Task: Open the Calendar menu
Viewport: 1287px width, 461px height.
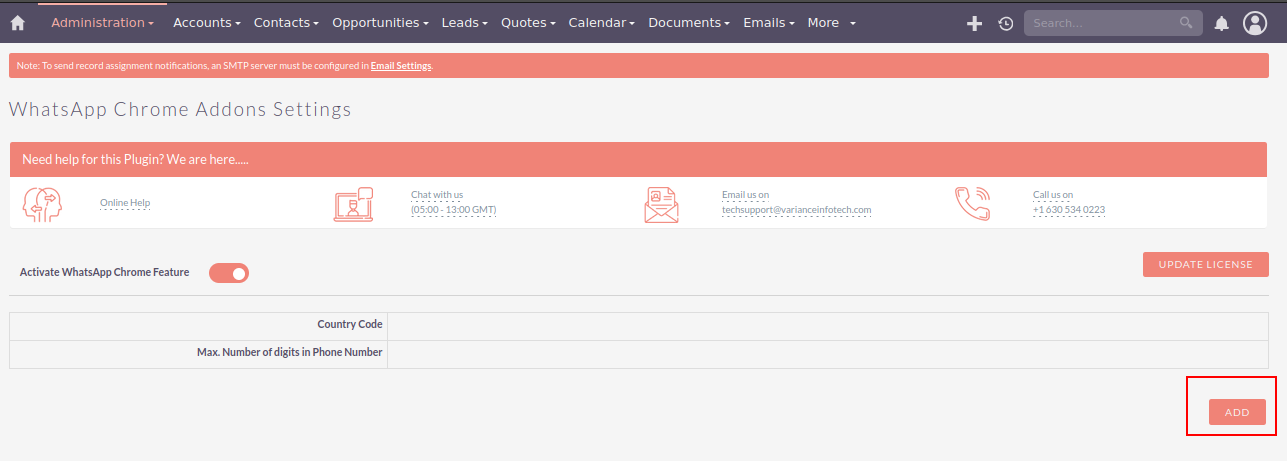Action: [601, 22]
